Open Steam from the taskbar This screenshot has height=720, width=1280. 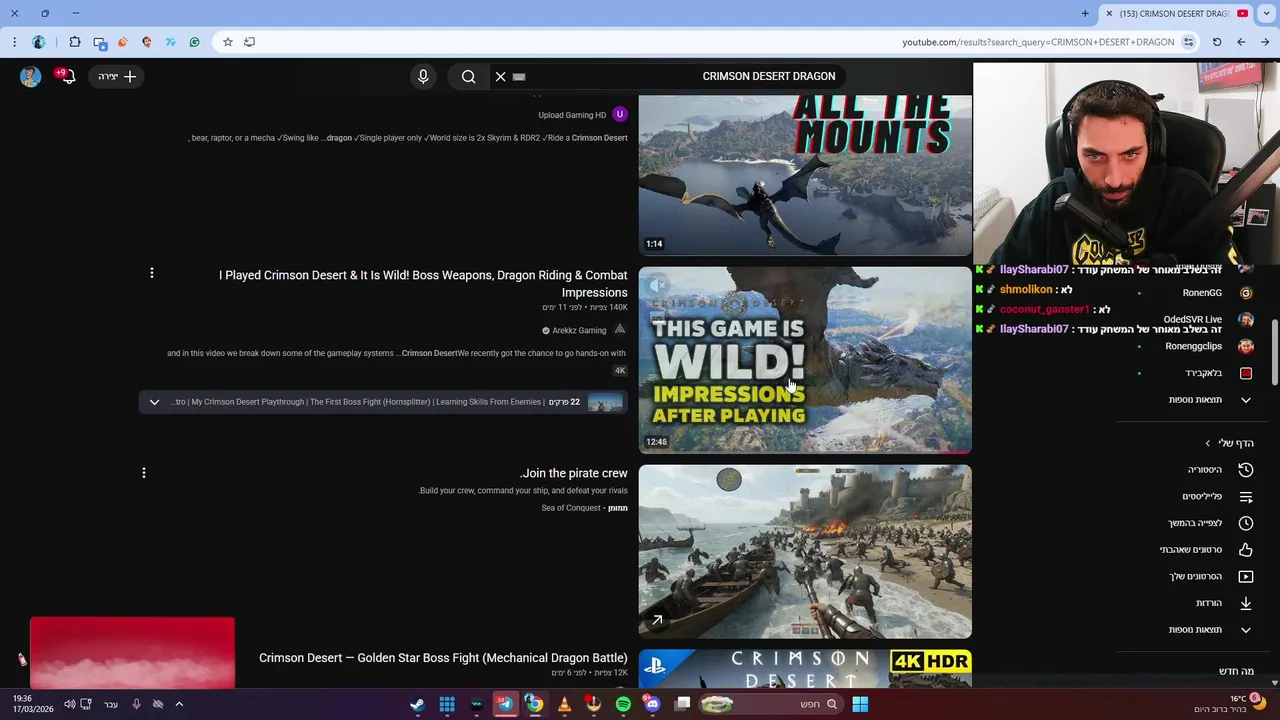coord(417,704)
